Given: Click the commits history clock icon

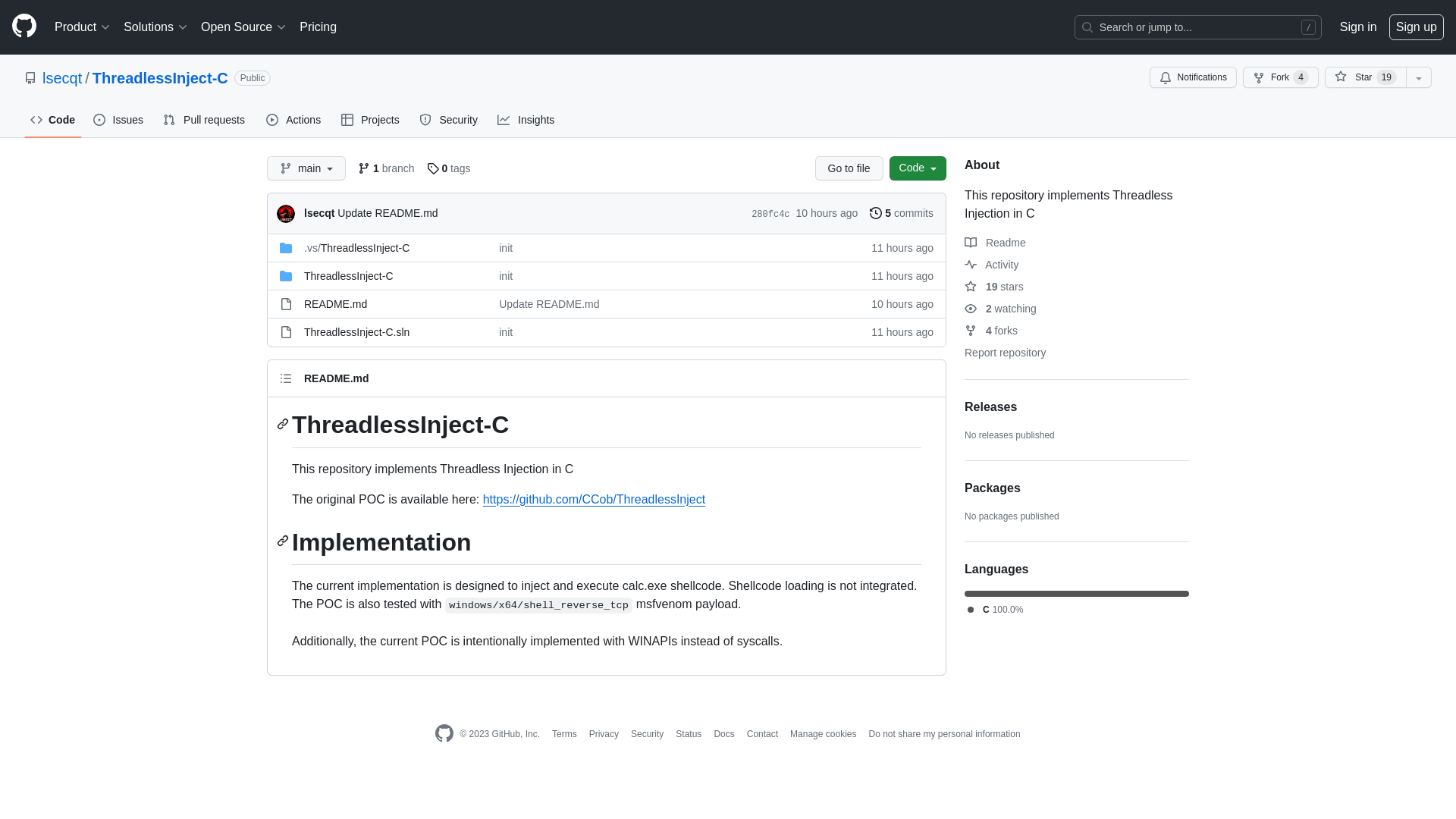Looking at the screenshot, I should pyautogui.click(x=876, y=213).
